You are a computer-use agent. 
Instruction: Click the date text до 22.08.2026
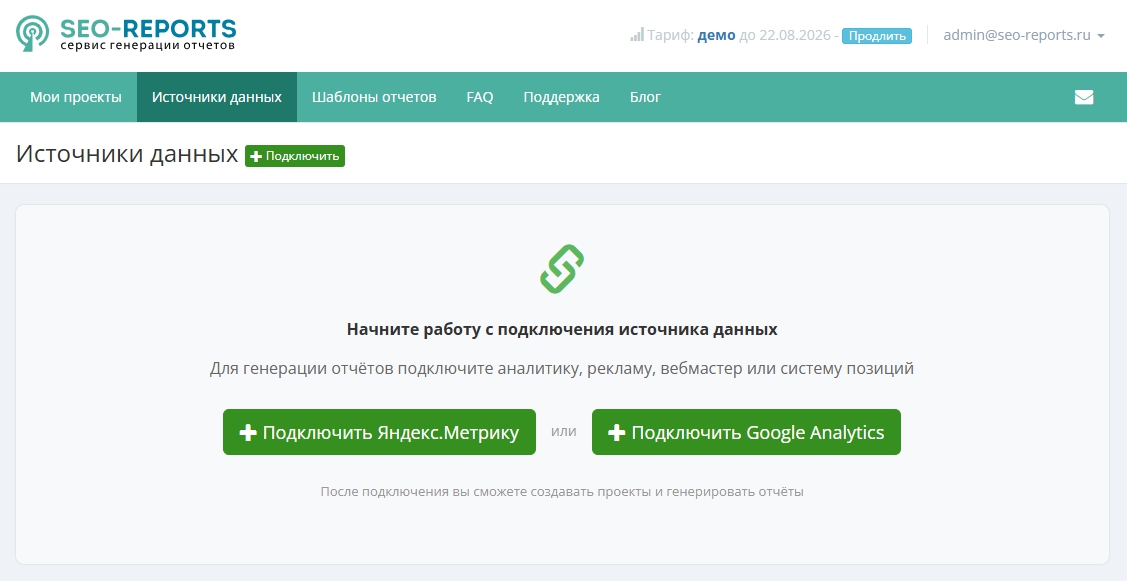(785, 35)
